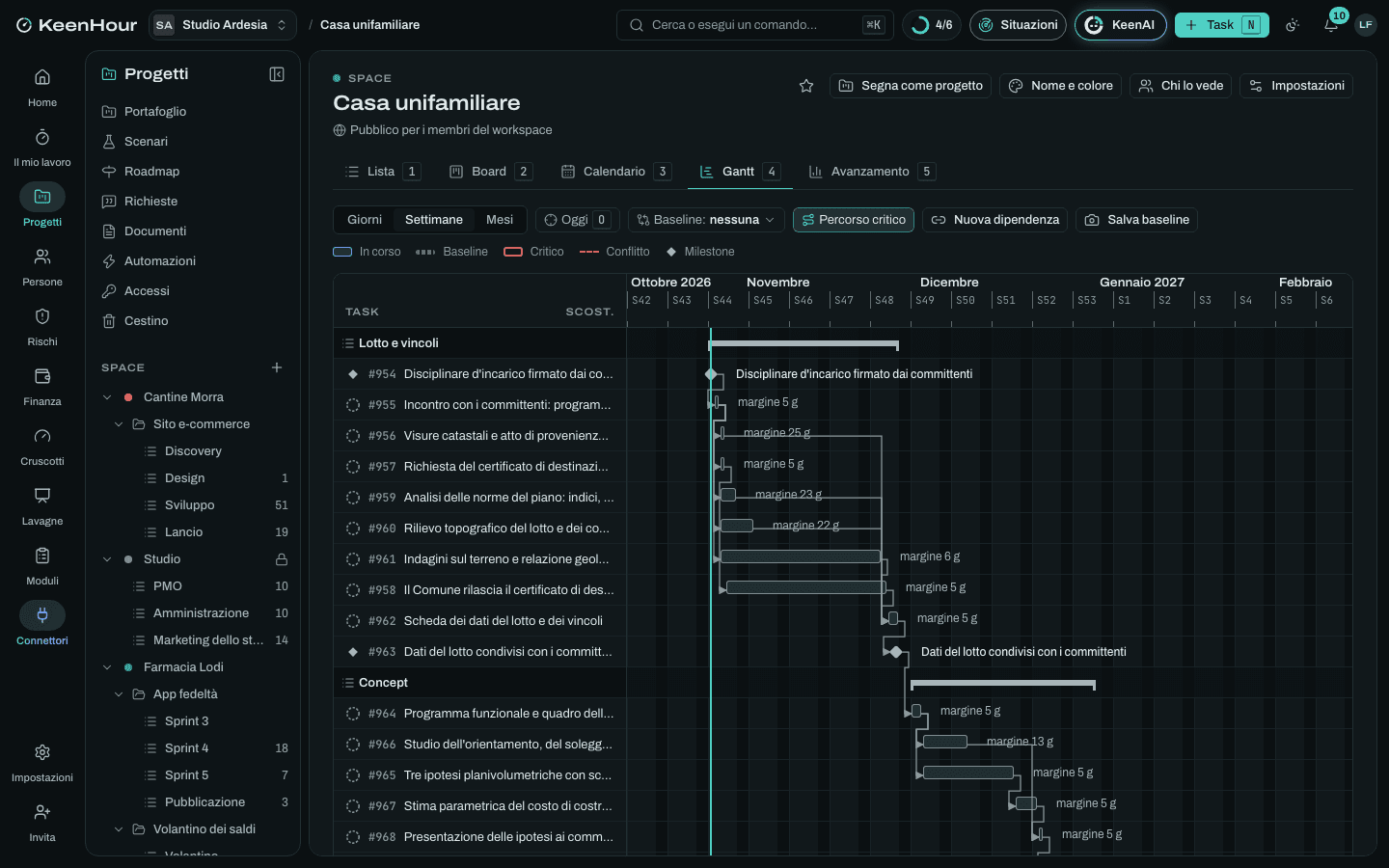Switch to the Board tab
1389x868 pixels.
coord(490,172)
